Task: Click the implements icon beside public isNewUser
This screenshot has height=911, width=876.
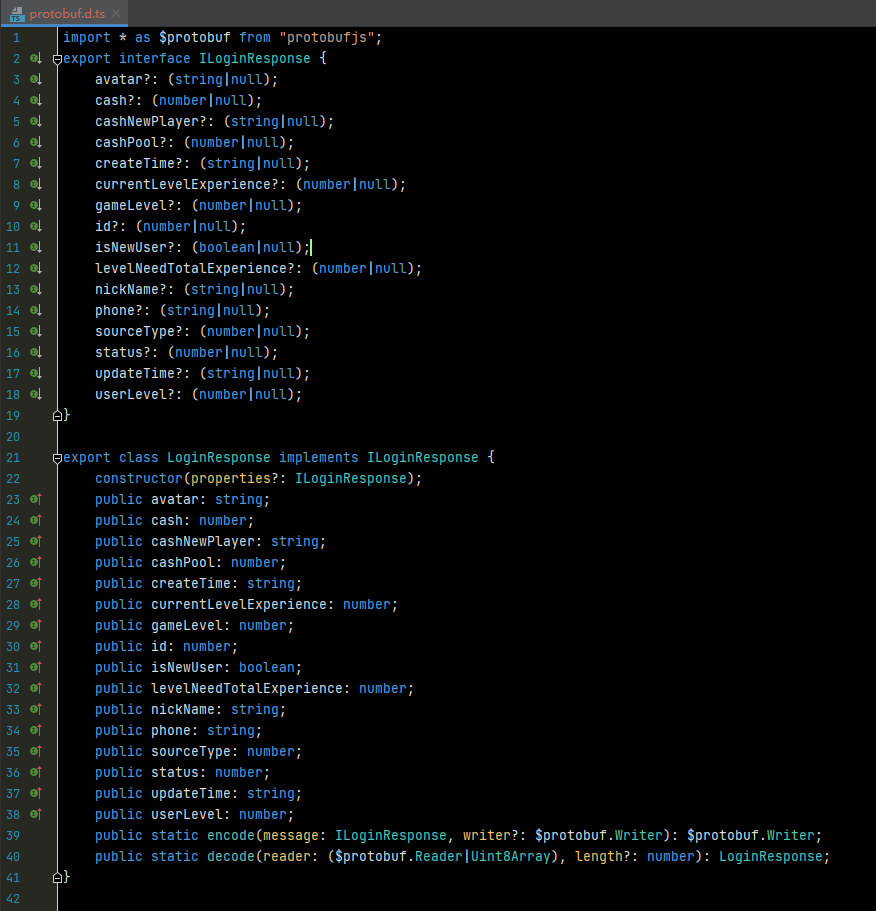Action: tap(35, 667)
